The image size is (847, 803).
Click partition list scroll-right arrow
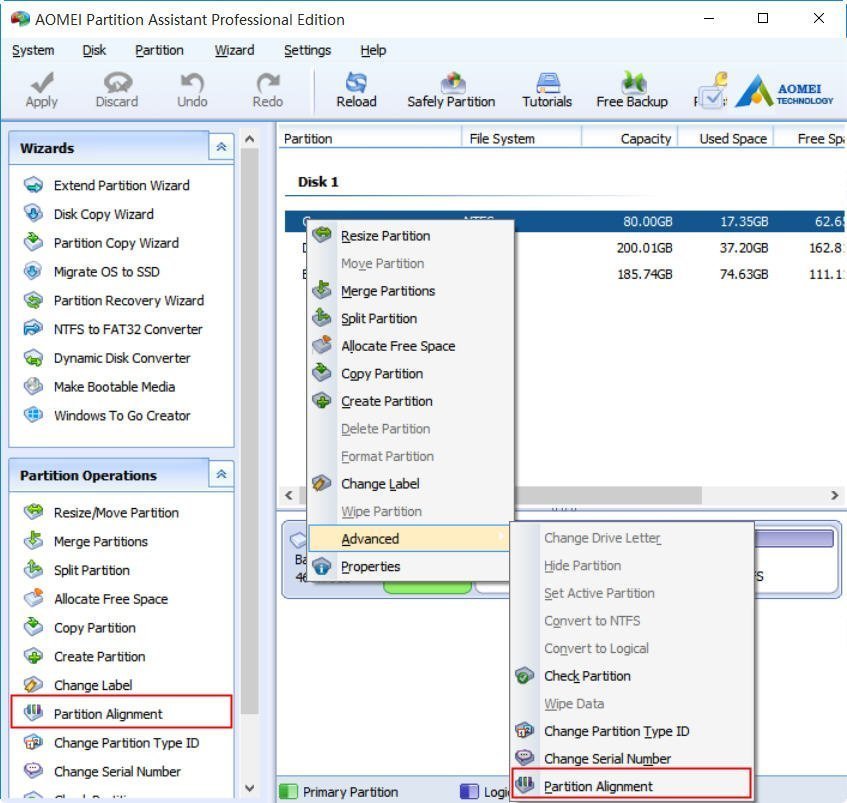(x=835, y=495)
